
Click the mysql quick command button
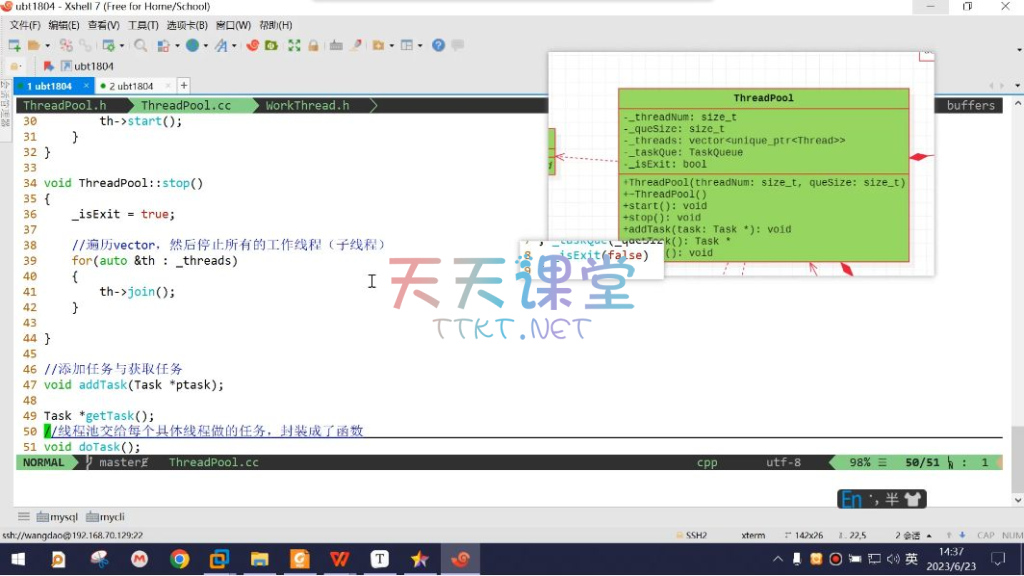pyautogui.click(x=57, y=516)
